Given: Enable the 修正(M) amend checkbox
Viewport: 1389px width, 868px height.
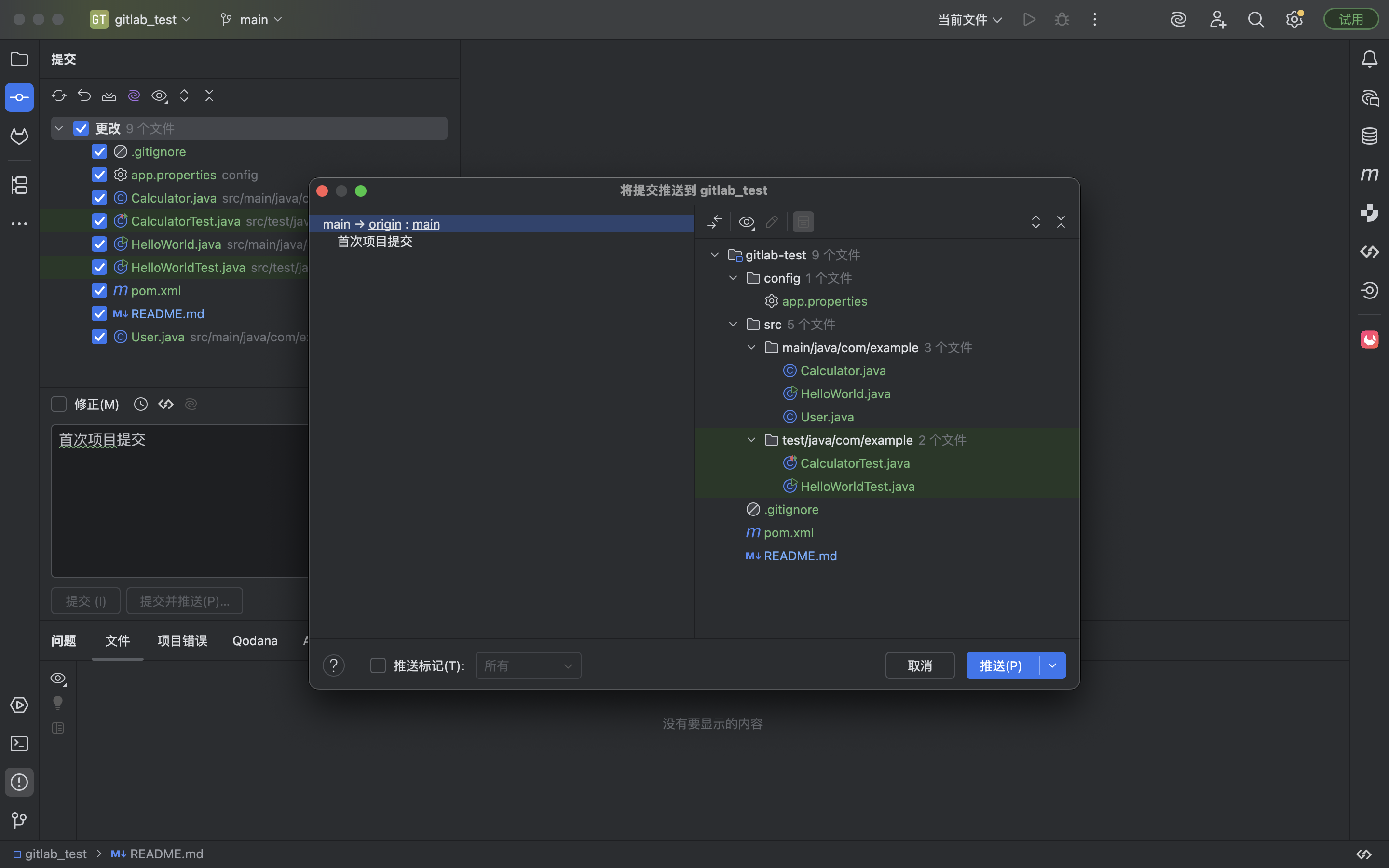Looking at the screenshot, I should click(x=58, y=404).
